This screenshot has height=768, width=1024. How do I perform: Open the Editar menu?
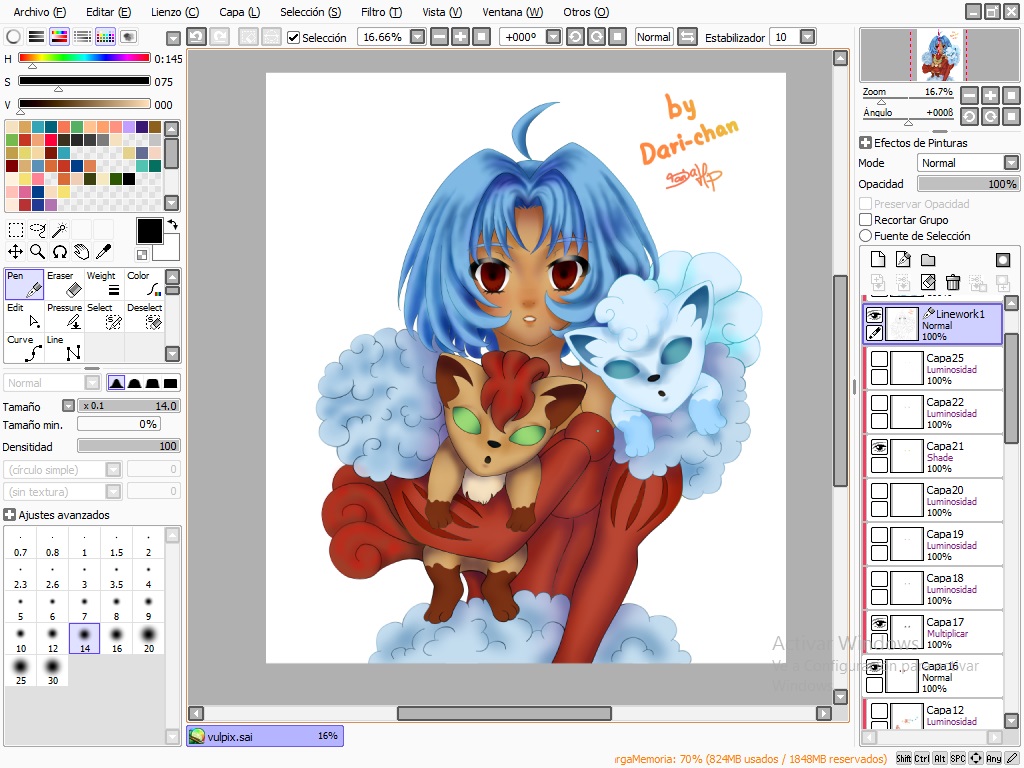[x=108, y=12]
